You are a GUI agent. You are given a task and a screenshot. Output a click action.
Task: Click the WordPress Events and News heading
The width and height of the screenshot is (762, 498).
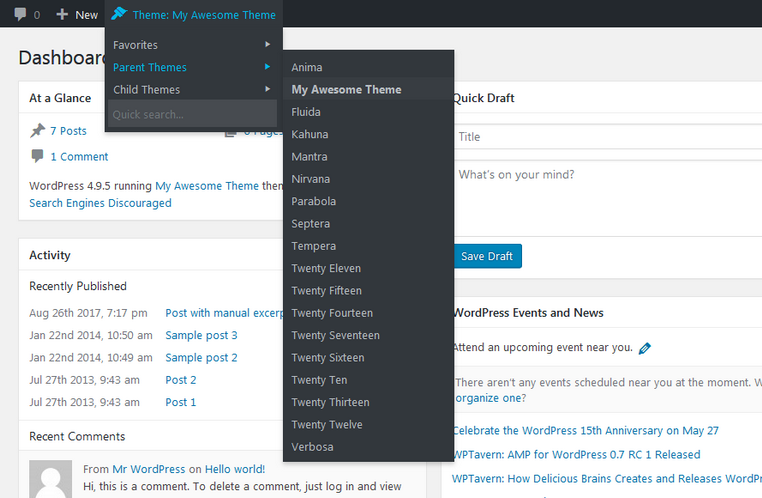tap(528, 313)
